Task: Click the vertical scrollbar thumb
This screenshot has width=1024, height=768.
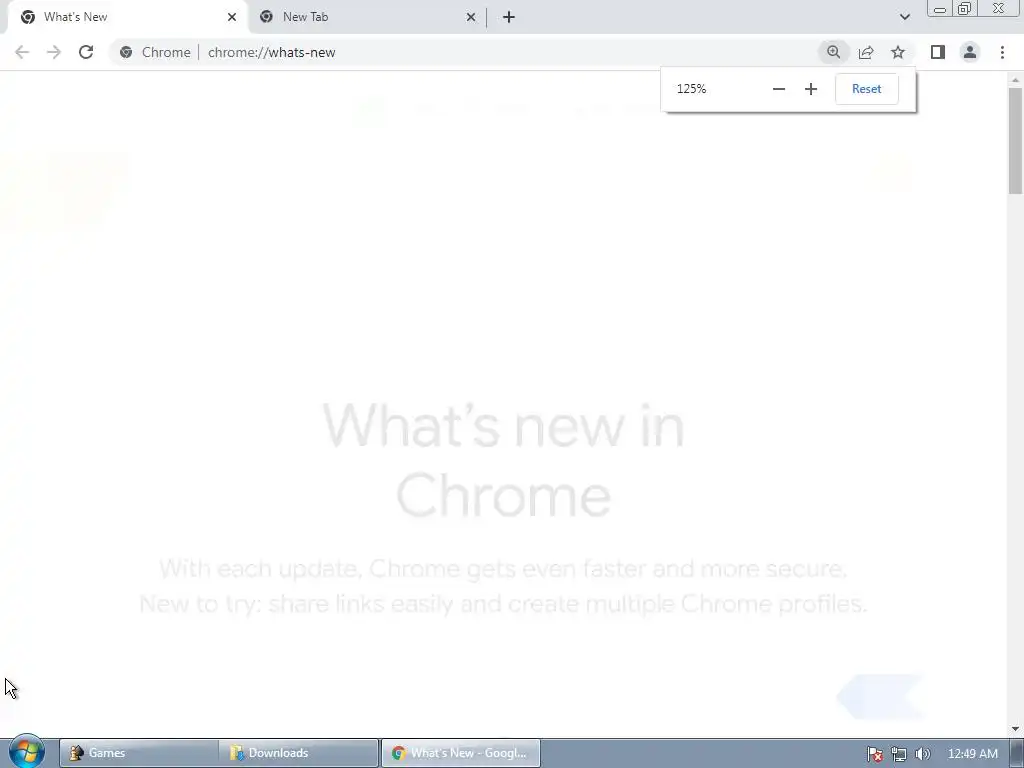Action: click(x=1015, y=141)
